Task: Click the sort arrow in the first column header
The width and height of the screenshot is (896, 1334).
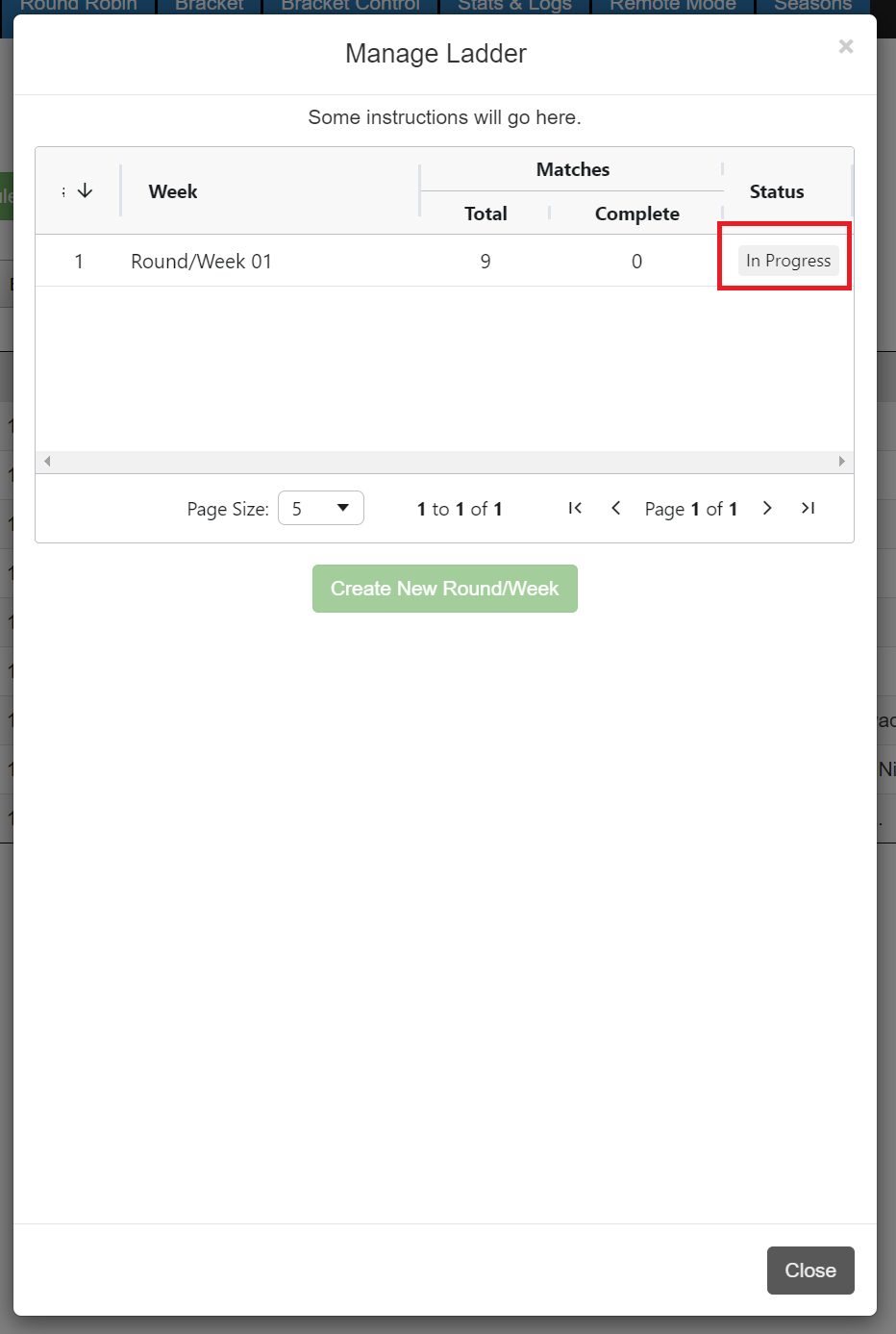Action: [85, 190]
